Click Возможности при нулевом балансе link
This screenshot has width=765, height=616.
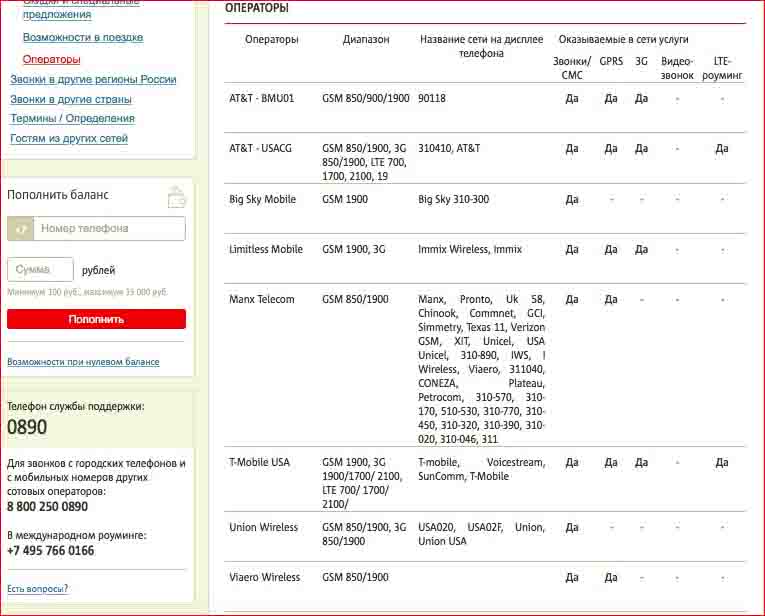(x=83, y=362)
